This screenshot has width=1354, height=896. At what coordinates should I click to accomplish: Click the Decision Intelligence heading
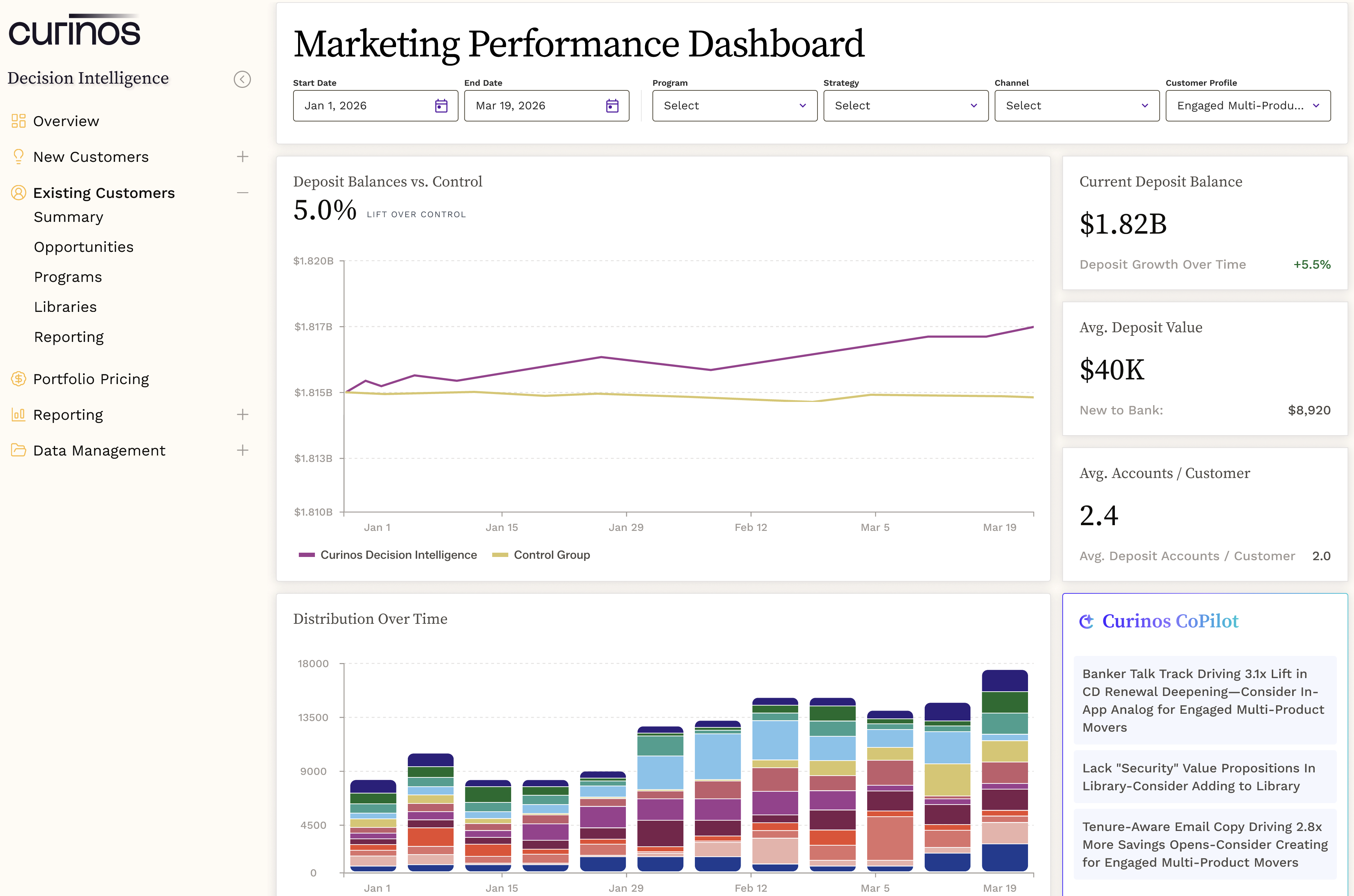(x=88, y=78)
